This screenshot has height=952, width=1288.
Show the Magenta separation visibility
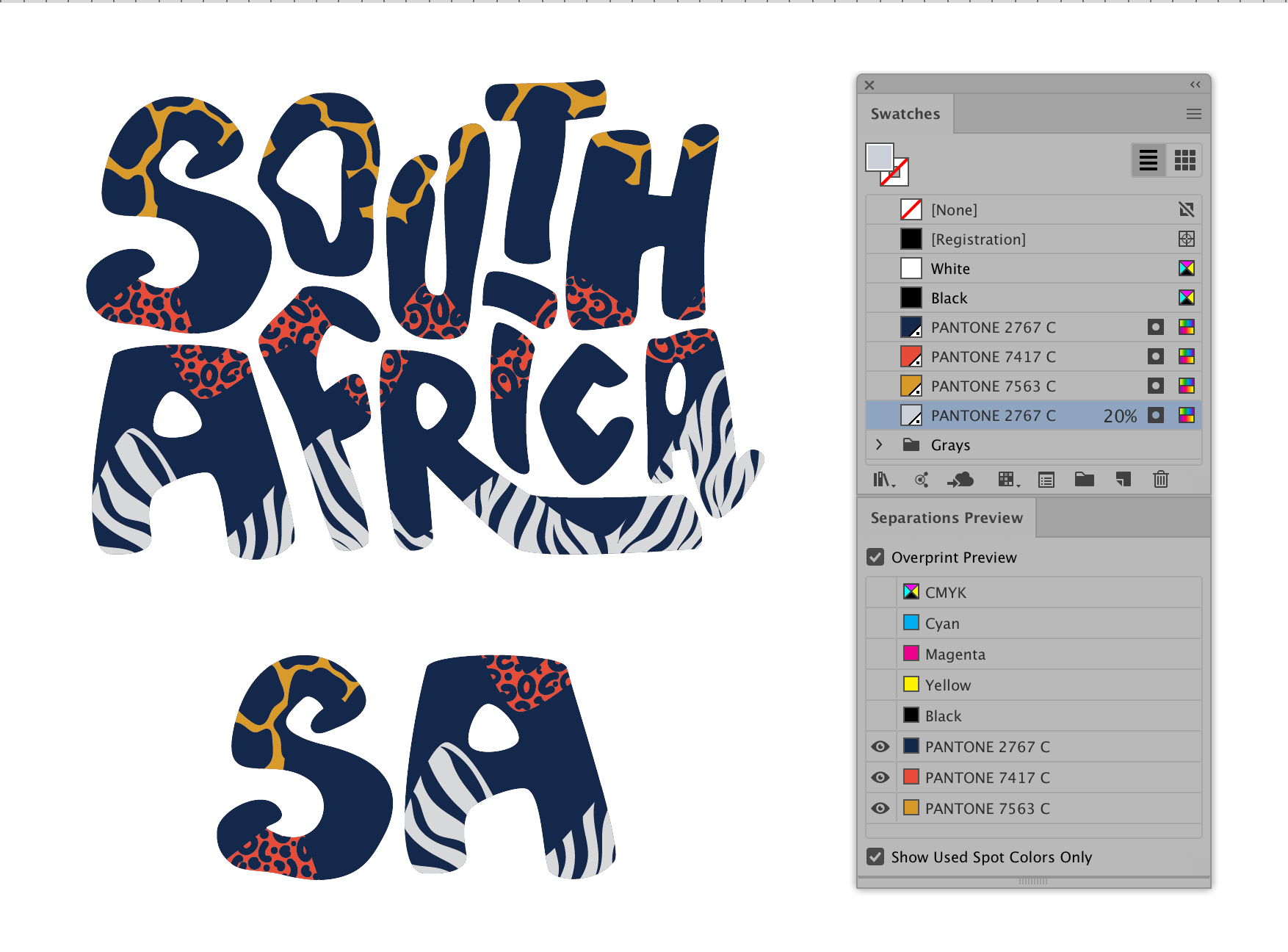pyautogui.click(x=880, y=654)
